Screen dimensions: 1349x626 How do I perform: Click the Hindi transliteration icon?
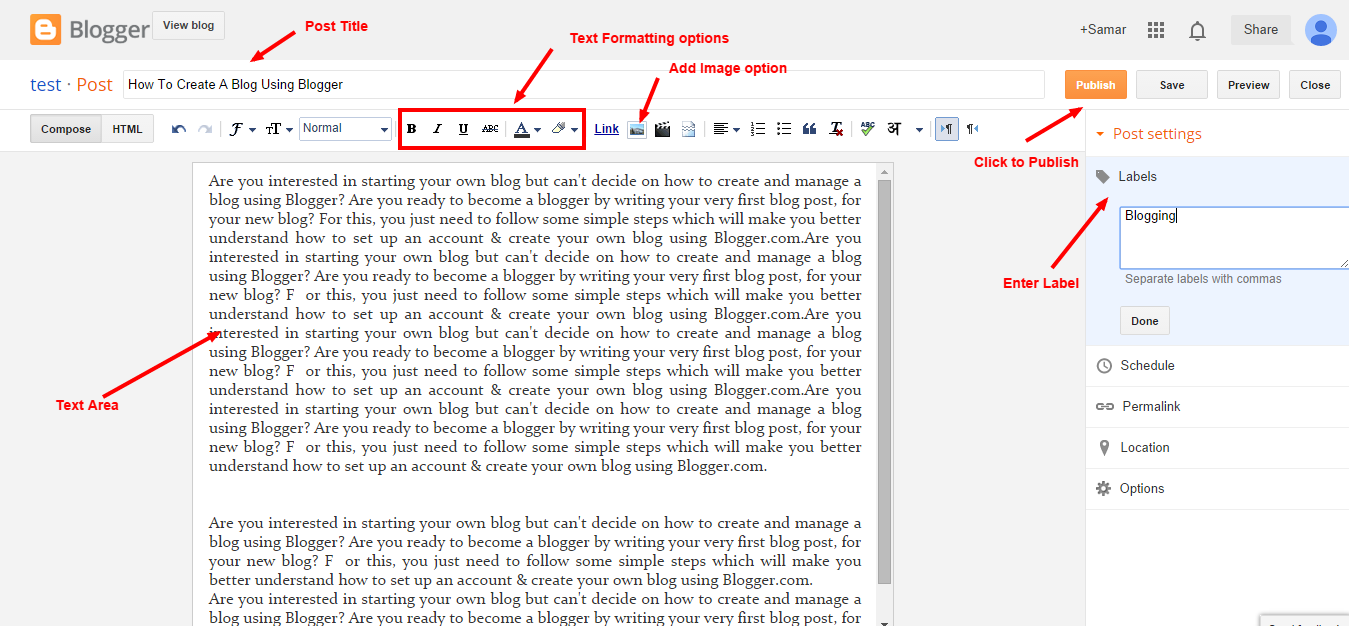coord(894,129)
